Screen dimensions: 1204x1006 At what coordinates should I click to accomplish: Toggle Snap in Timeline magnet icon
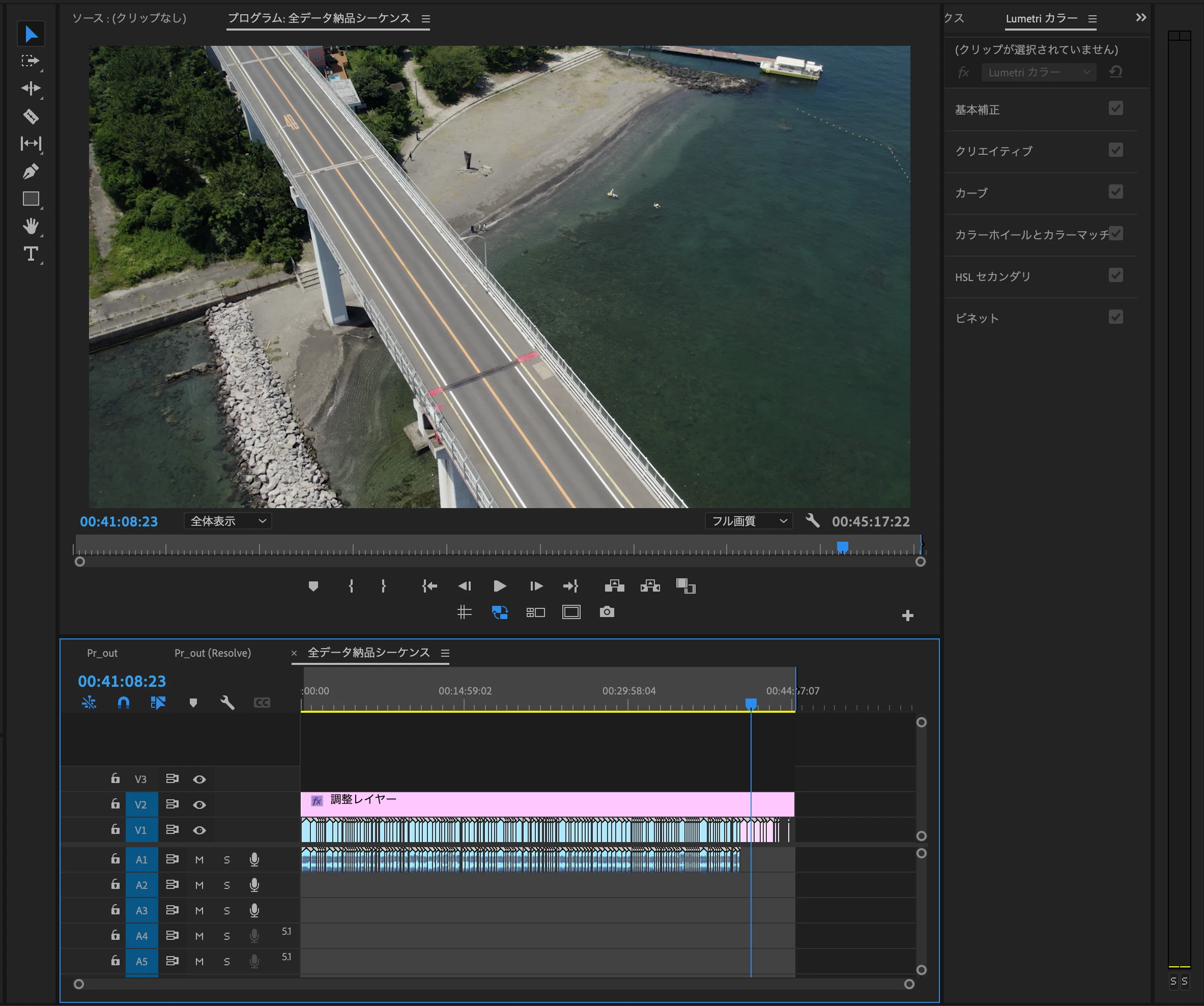123,703
